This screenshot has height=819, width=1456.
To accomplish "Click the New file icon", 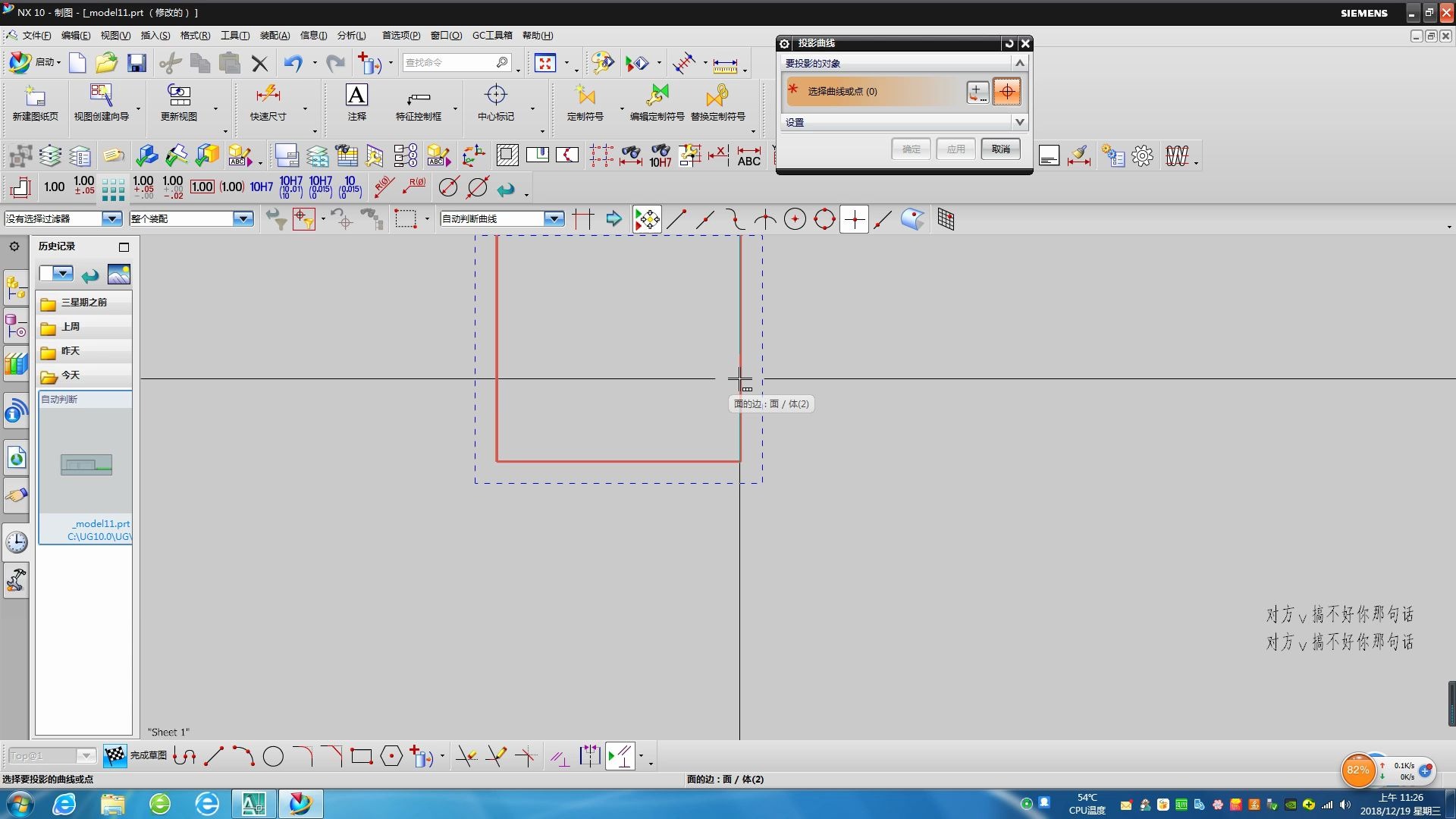I will pos(77,63).
